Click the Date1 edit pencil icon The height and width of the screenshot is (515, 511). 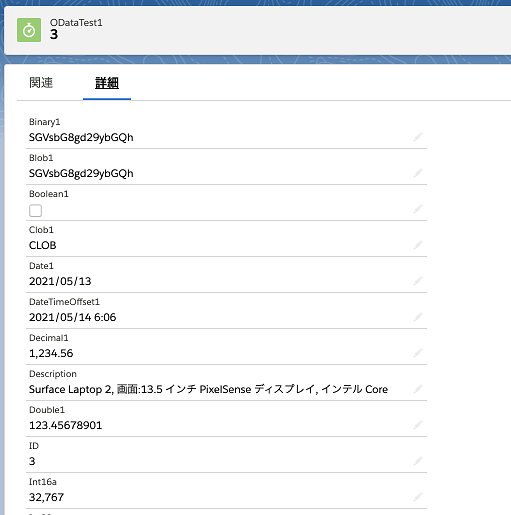(418, 281)
